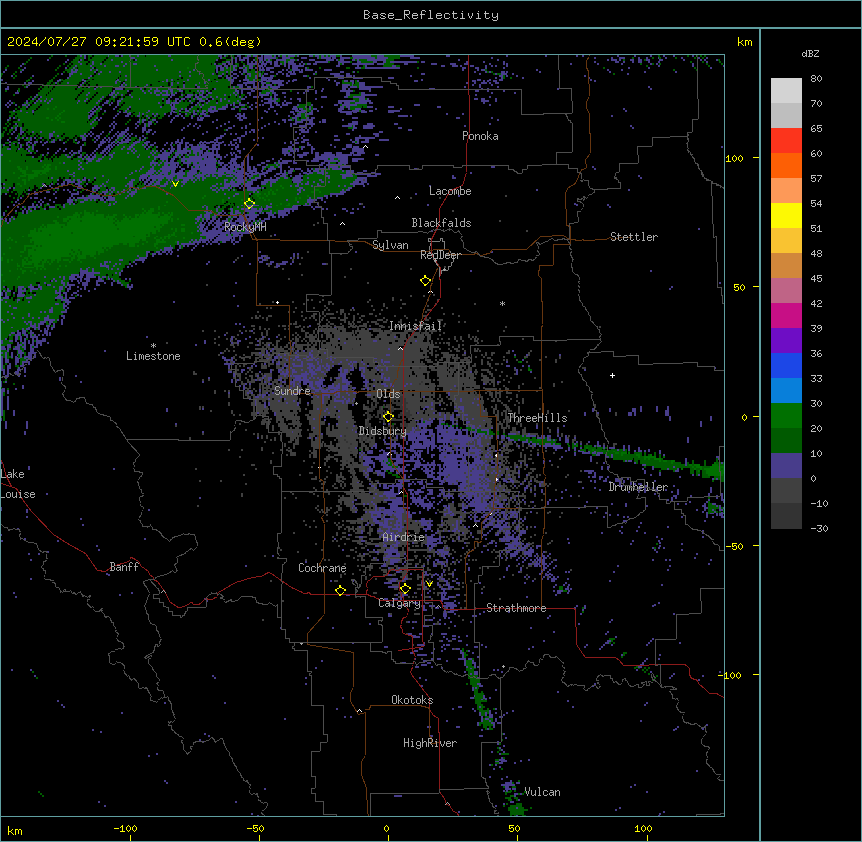The height and width of the screenshot is (842, 862).
Task: Click the yellow diamond marker between Olds and Didsbury
Action: tap(388, 417)
